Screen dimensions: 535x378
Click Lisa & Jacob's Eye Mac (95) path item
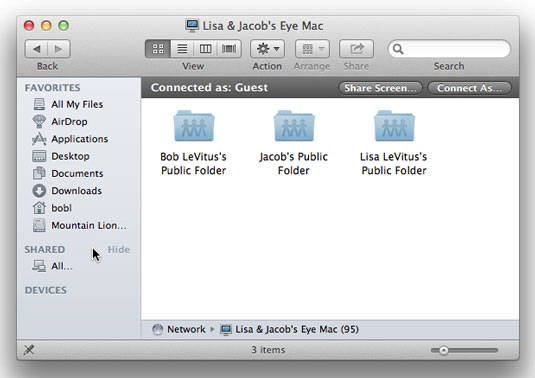point(297,330)
